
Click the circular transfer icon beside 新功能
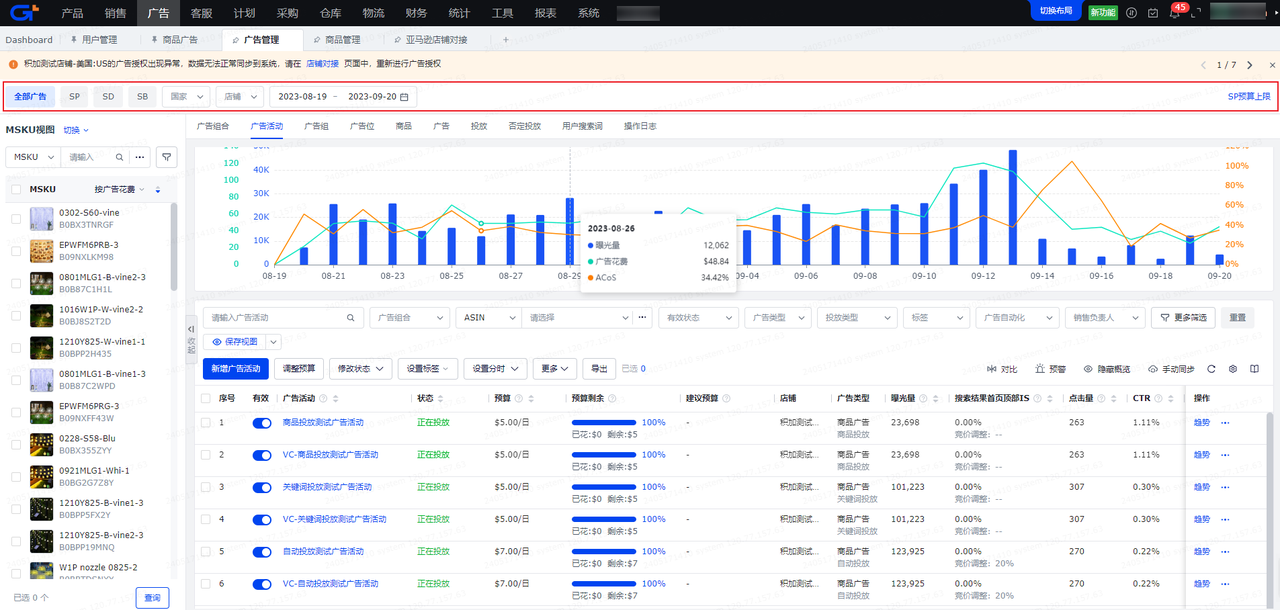[x=1132, y=13]
